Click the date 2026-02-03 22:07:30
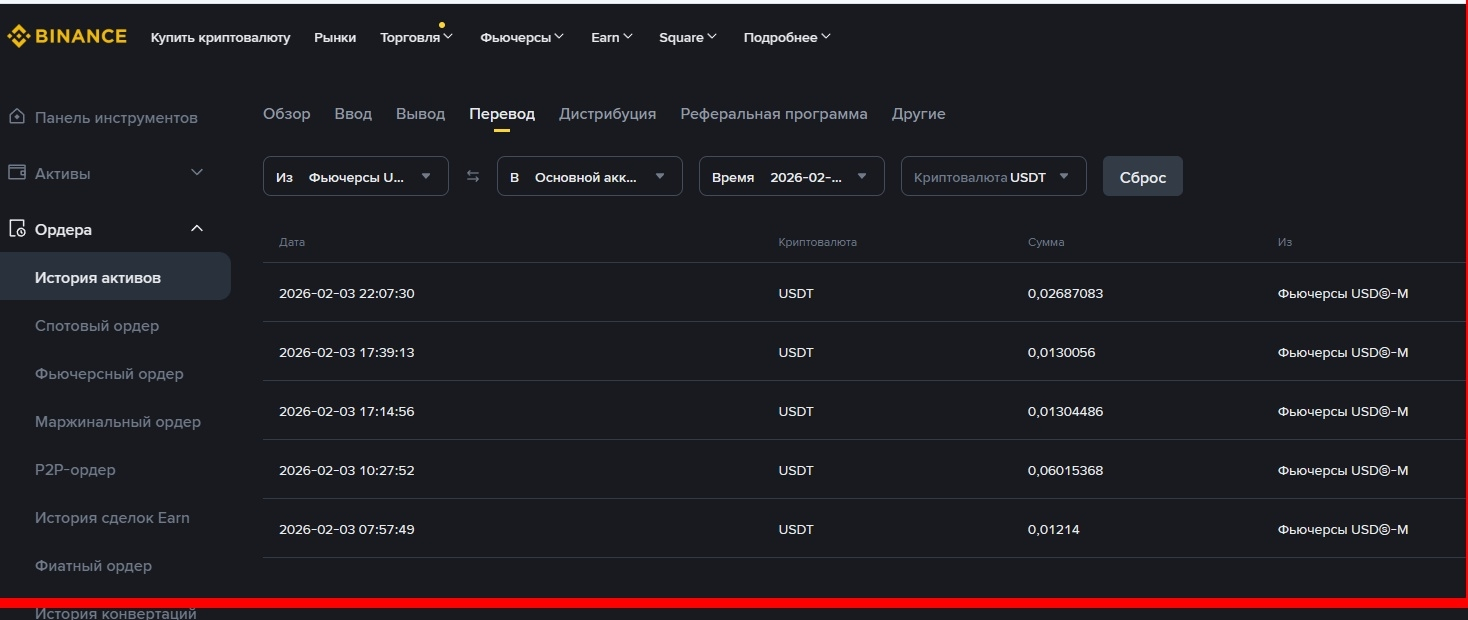 (x=346, y=294)
